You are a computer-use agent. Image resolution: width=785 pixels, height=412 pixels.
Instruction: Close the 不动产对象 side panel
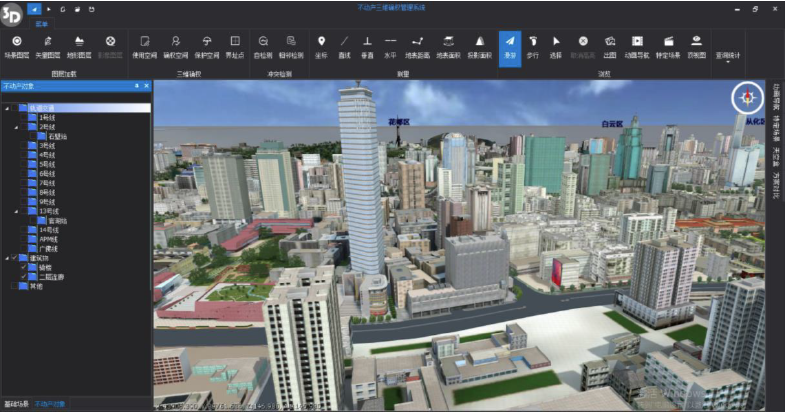[146, 86]
